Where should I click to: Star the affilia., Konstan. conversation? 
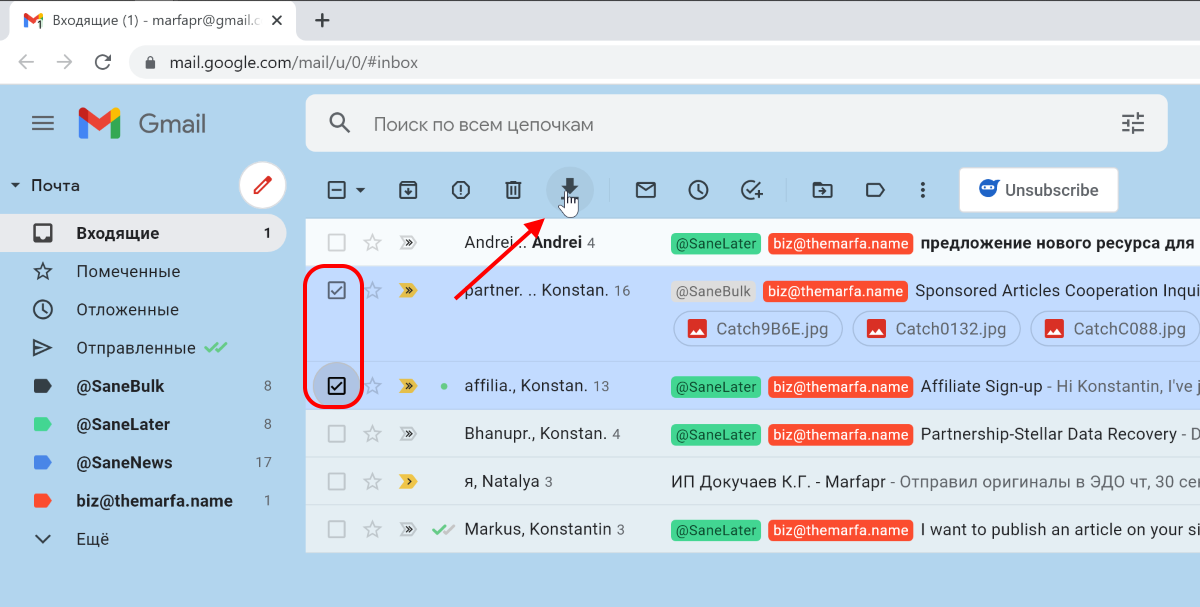(372, 386)
